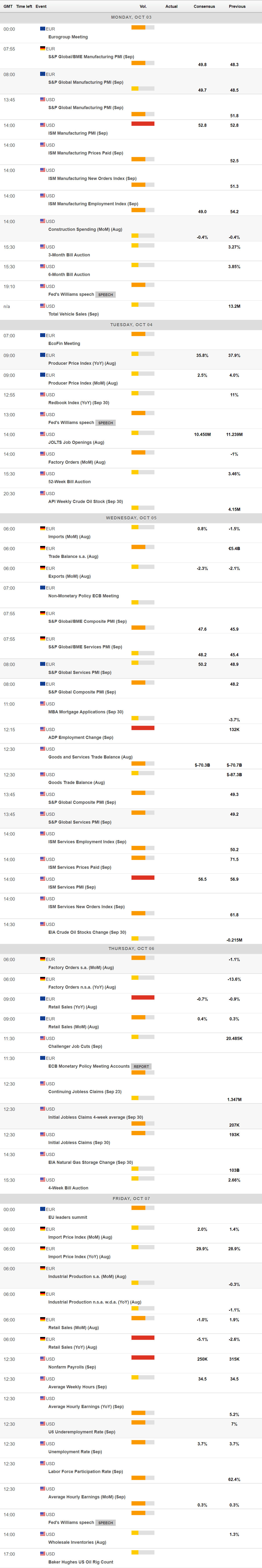Click US flag for JOLTS Job Openings

[43, 434]
